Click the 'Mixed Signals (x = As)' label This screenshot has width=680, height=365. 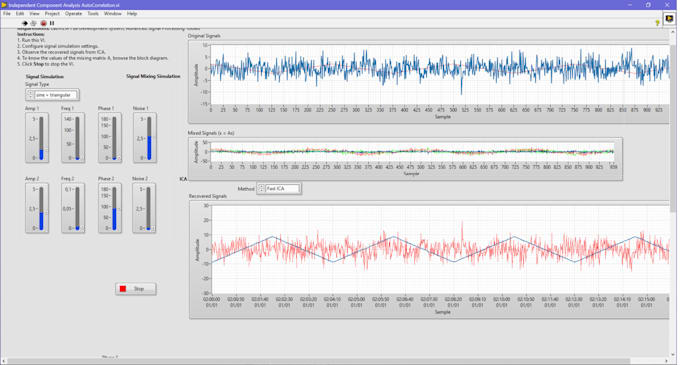pos(211,133)
